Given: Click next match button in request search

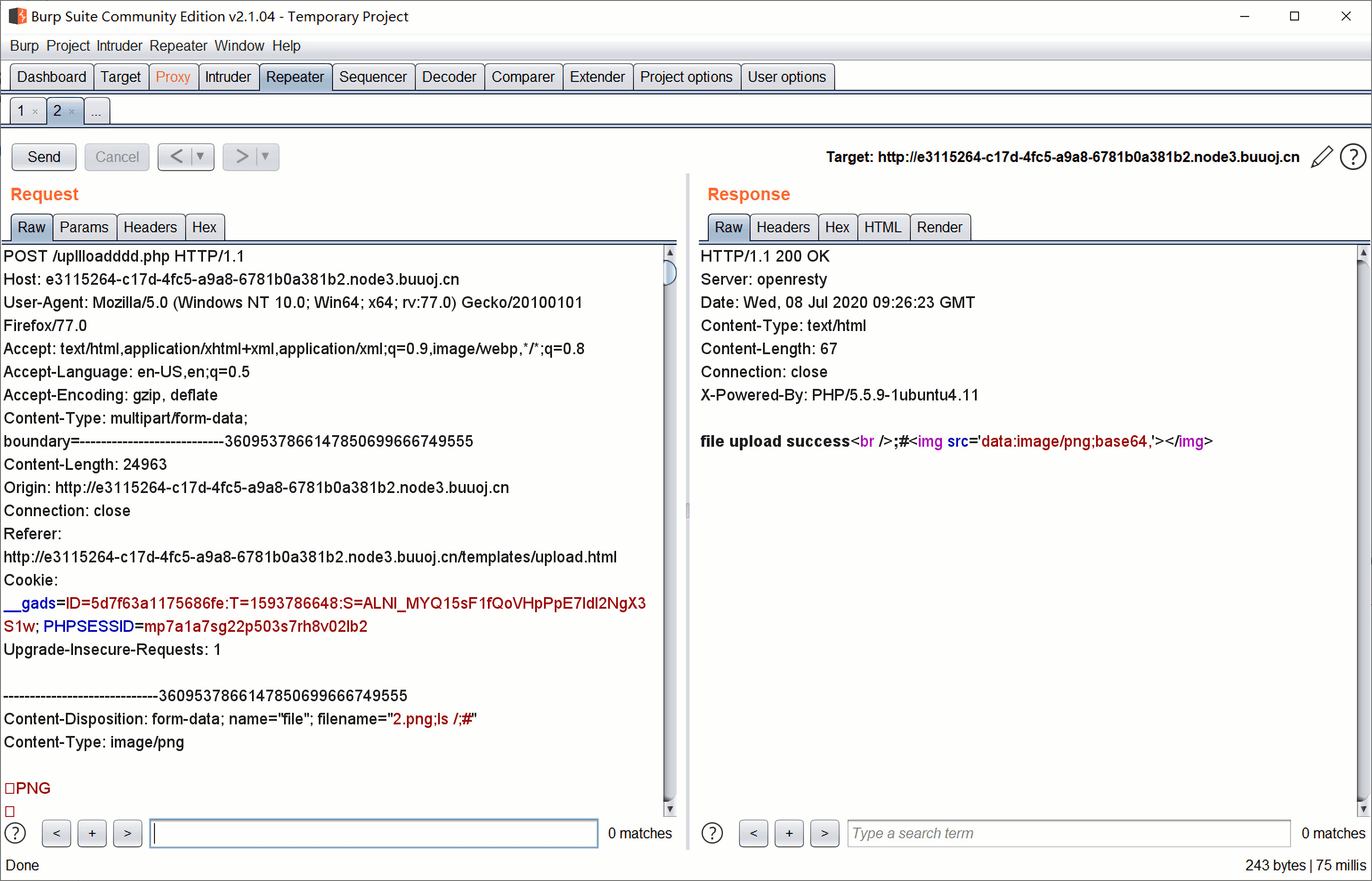Looking at the screenshot, I should [x=128, y=833].
